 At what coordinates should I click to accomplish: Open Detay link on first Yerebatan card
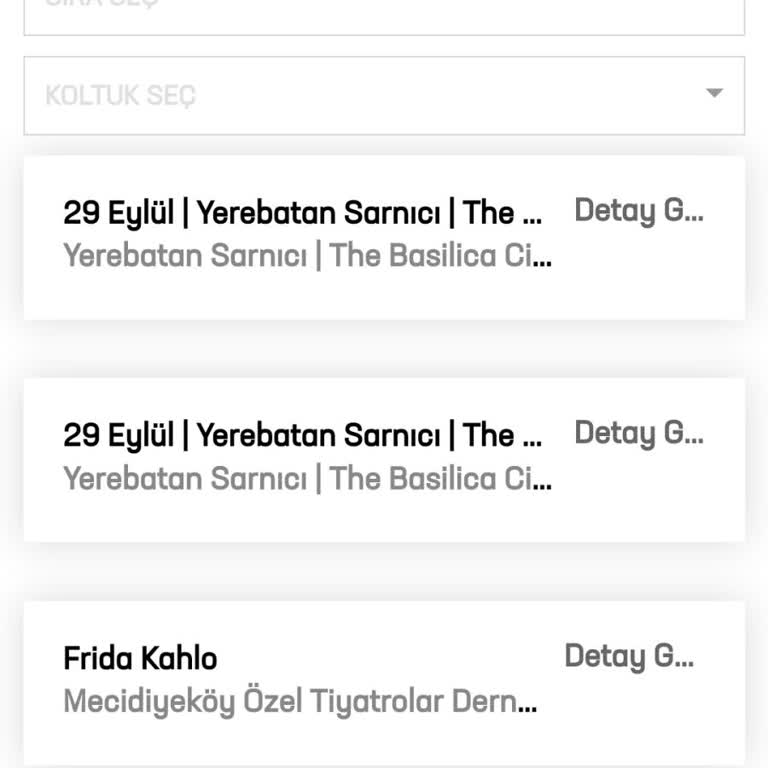point(638,211)
